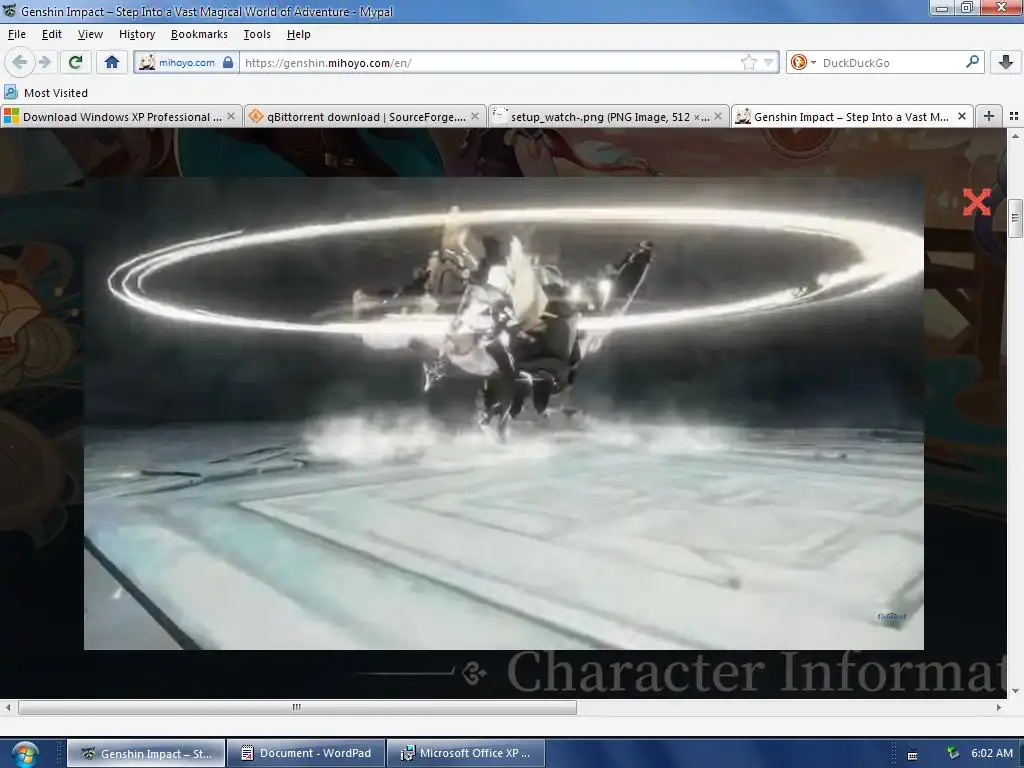
Task: Open the search engine selector dropdown
Action: pyautogui.click(x=803, y=63)
